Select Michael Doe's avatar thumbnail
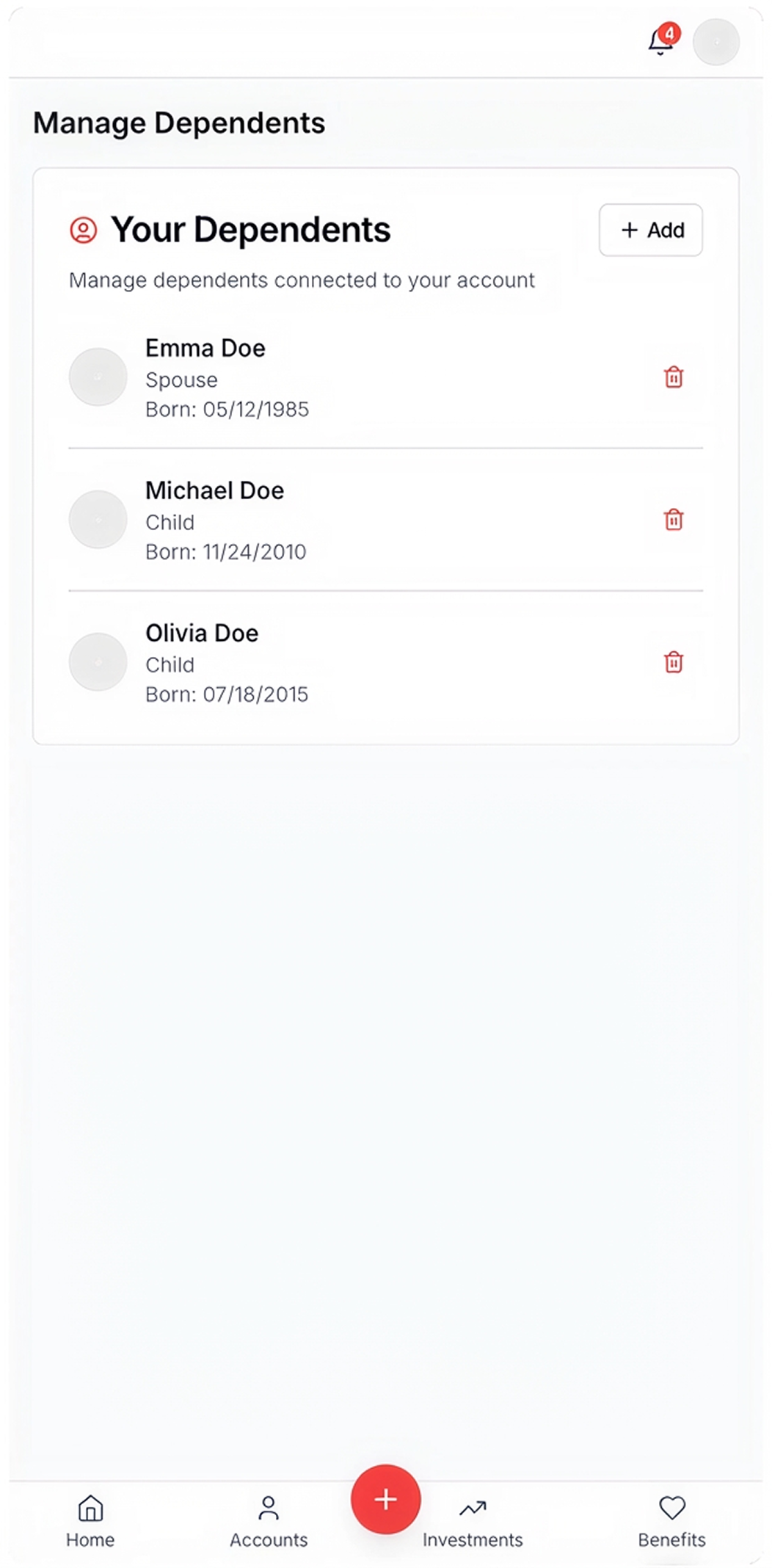Screen dimensions: 772x1568 click(x=98, y=520)
